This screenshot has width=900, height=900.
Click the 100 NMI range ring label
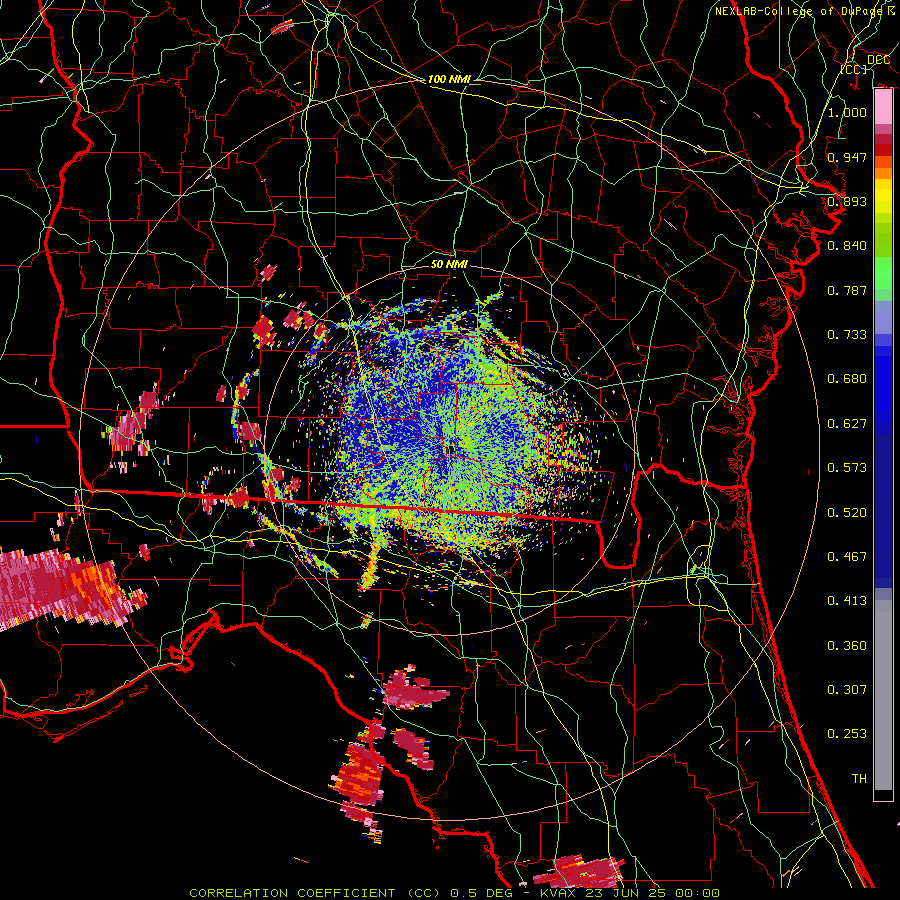[449, 79]
